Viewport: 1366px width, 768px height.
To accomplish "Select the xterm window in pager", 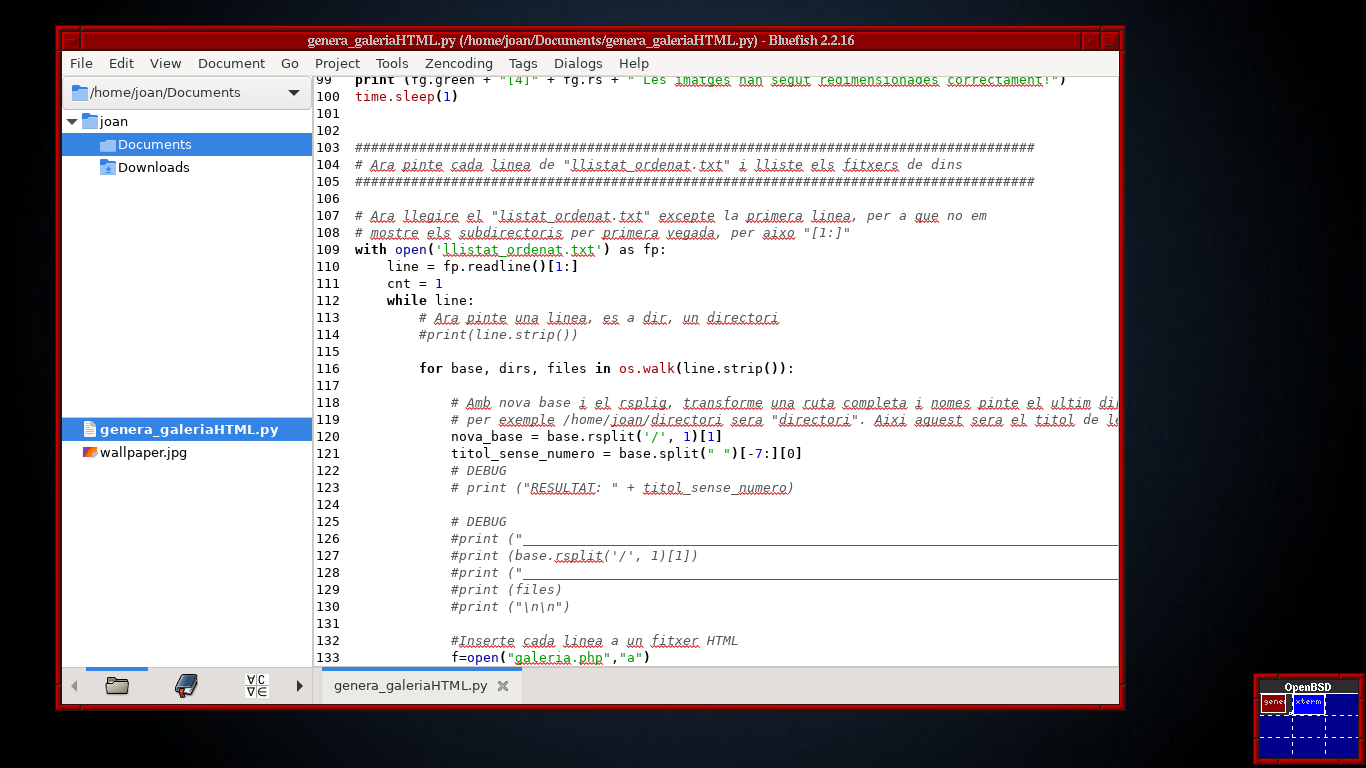I will [x=1308, y=703].
